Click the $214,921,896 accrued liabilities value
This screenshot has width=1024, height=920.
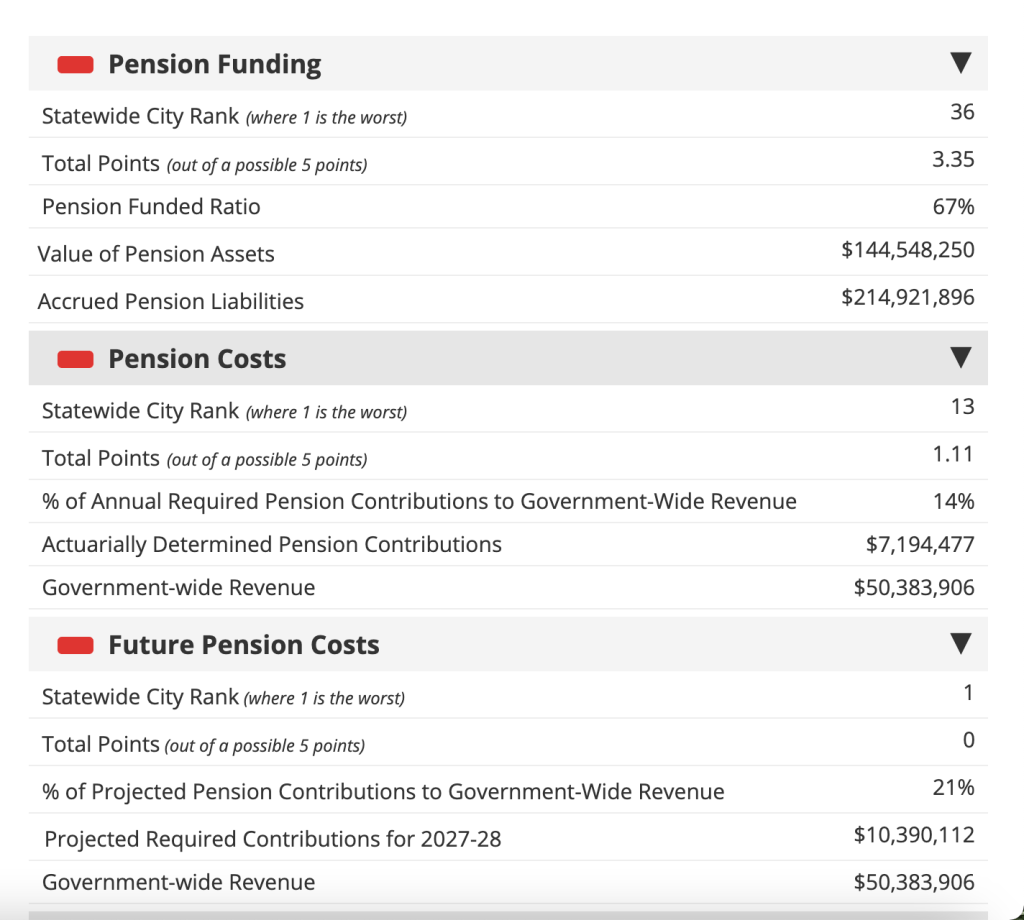click(x=907, y=297)
